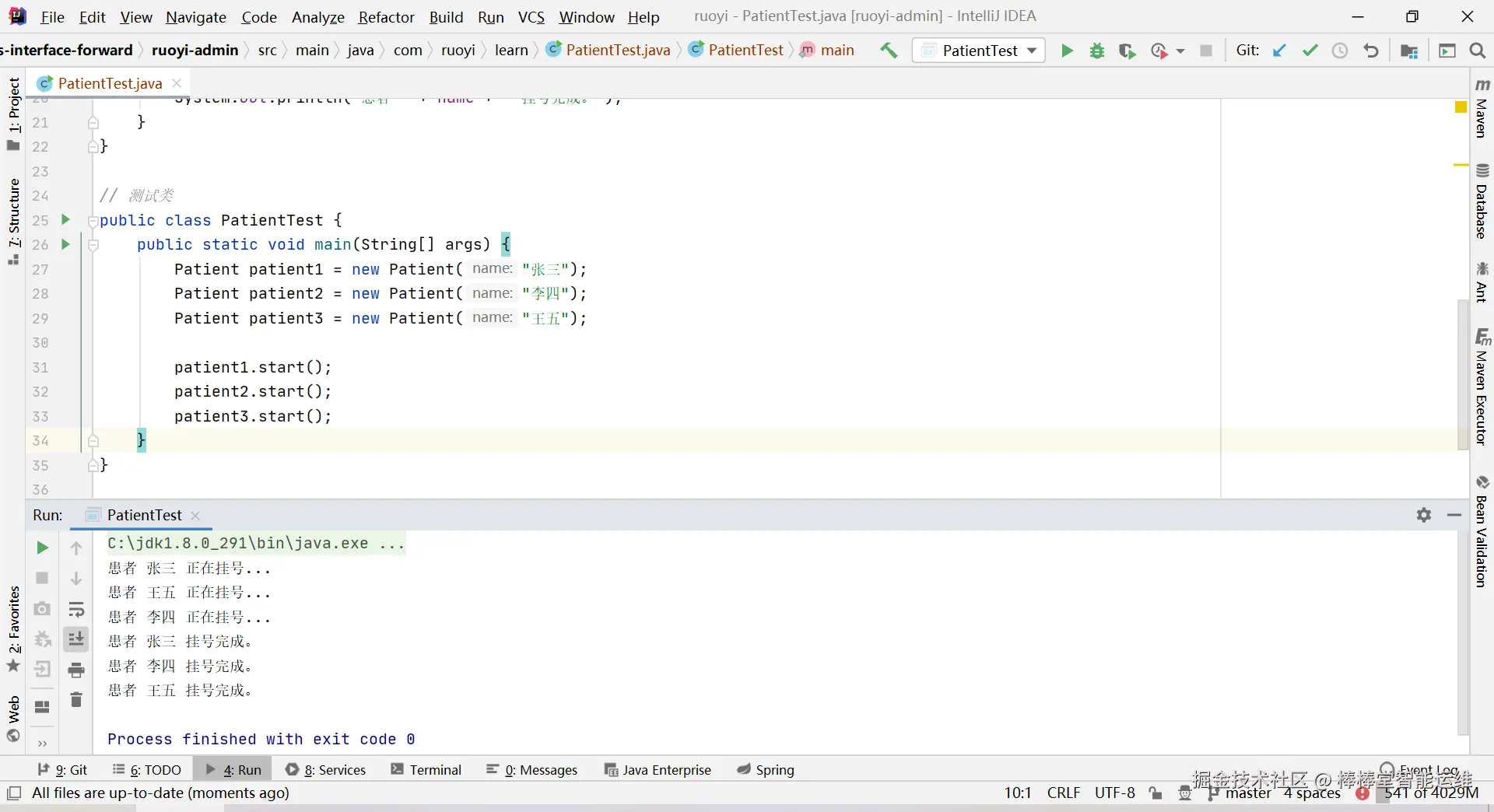
Task: Toggle tool window bars via bottom-left corner icon
Action: (13, 793)
